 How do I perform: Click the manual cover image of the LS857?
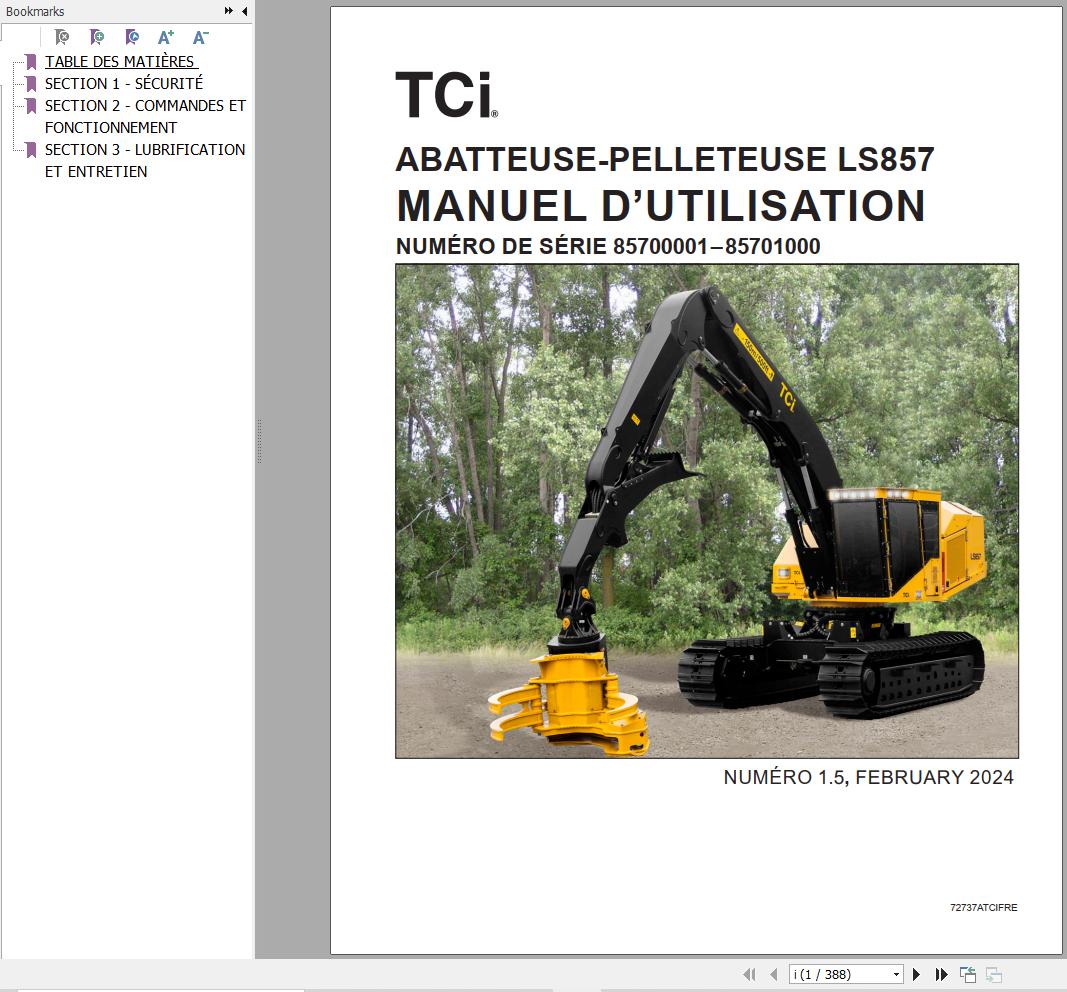[707, 512]
